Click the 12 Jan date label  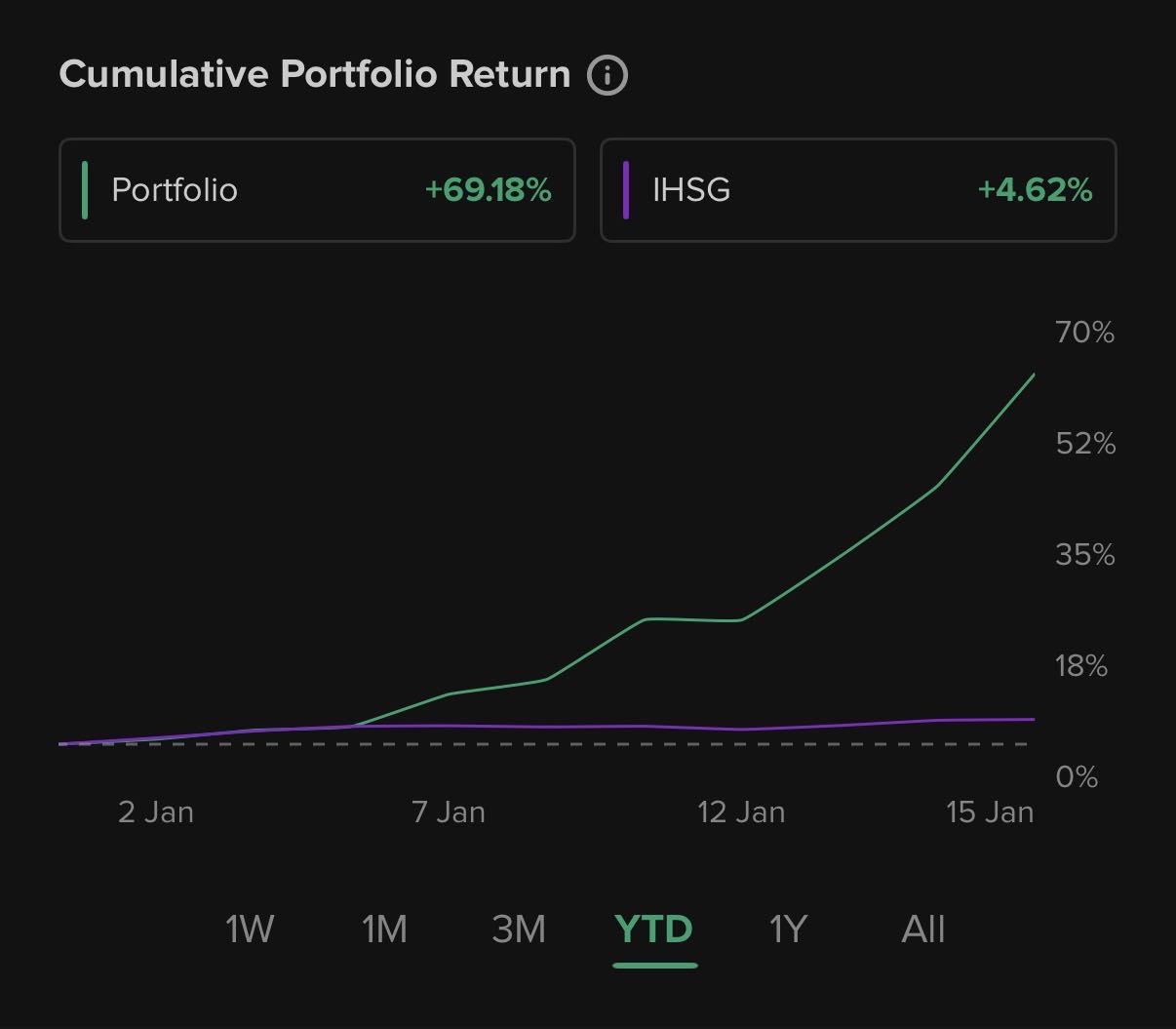click(x=741, y=812)
